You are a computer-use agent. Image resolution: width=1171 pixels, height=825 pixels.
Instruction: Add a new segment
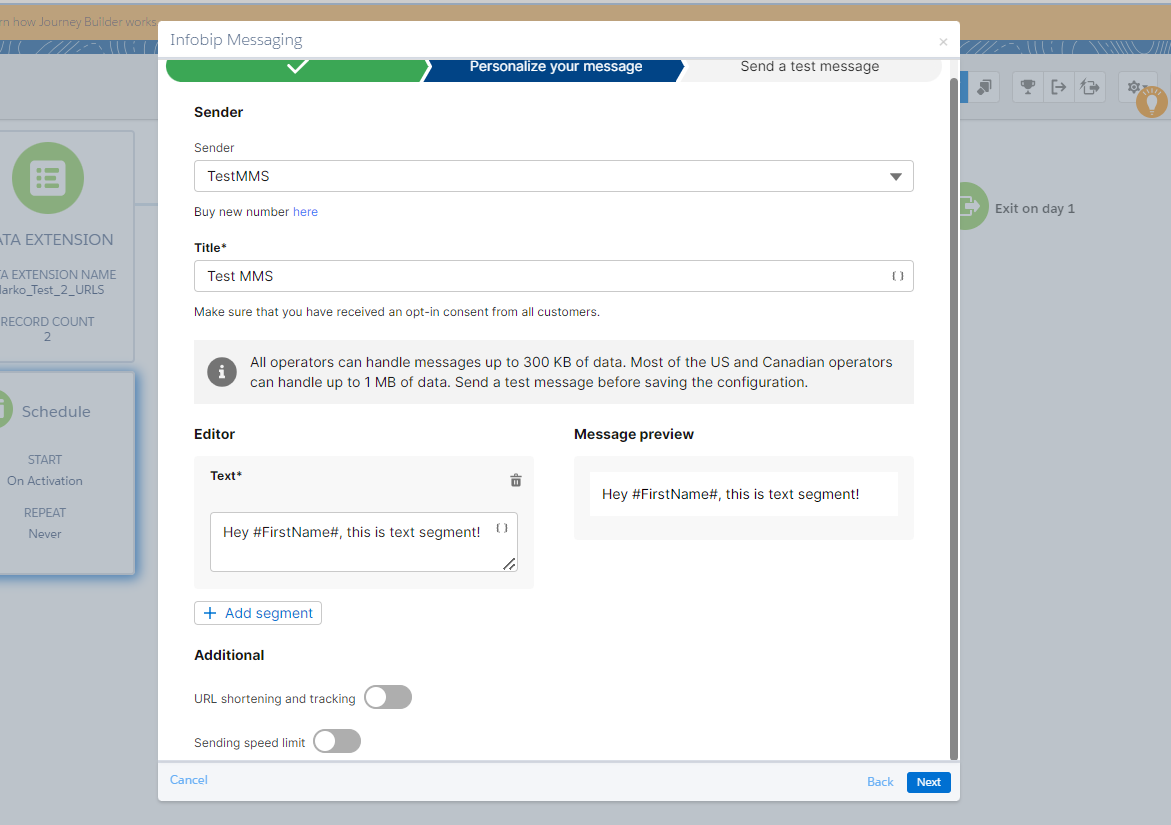(258, 613)
